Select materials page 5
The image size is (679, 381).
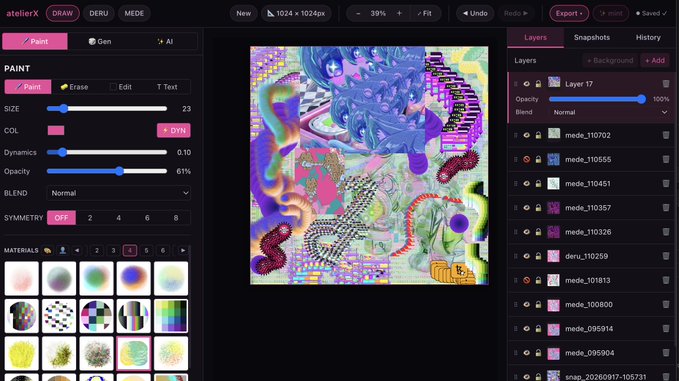146,250
